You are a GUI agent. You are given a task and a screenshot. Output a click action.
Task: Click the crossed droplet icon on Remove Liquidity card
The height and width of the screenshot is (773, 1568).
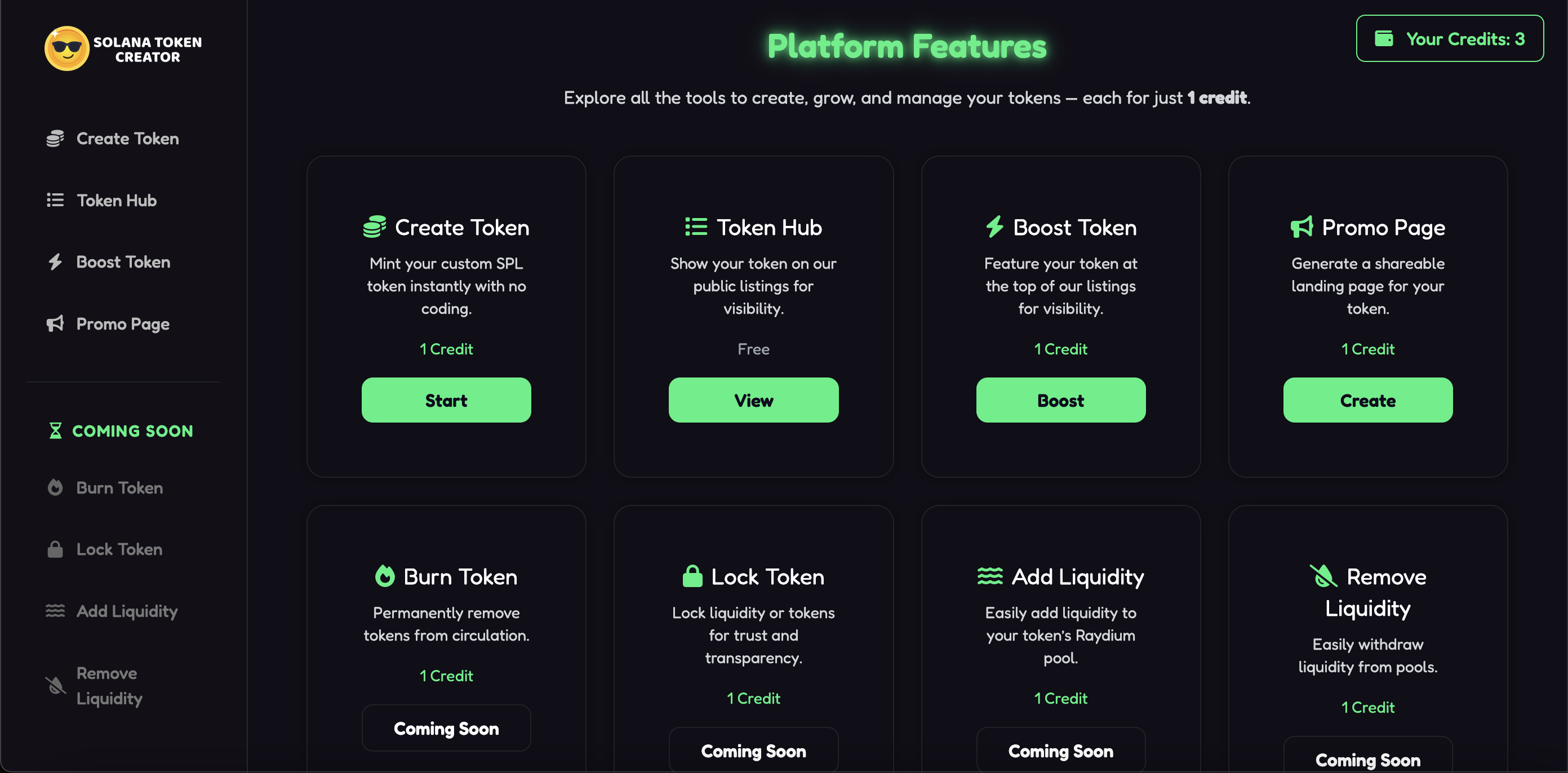point(1323,576)
